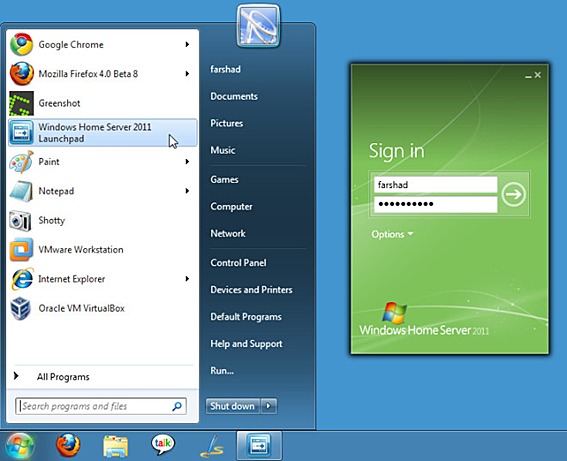Click the search magnifier icon

point(177,406)
